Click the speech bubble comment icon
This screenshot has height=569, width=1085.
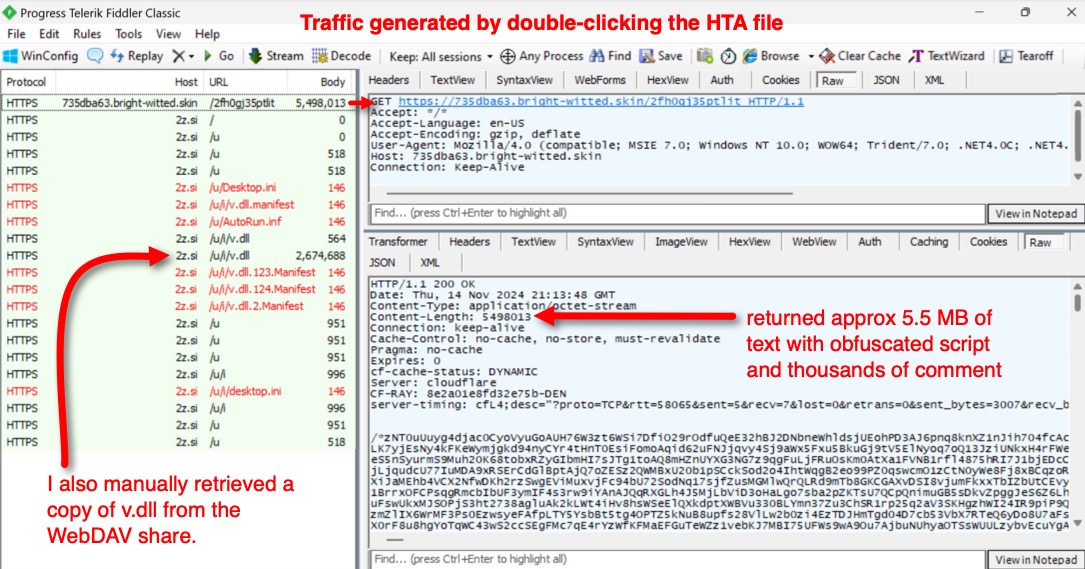click(x=95, y=56)
